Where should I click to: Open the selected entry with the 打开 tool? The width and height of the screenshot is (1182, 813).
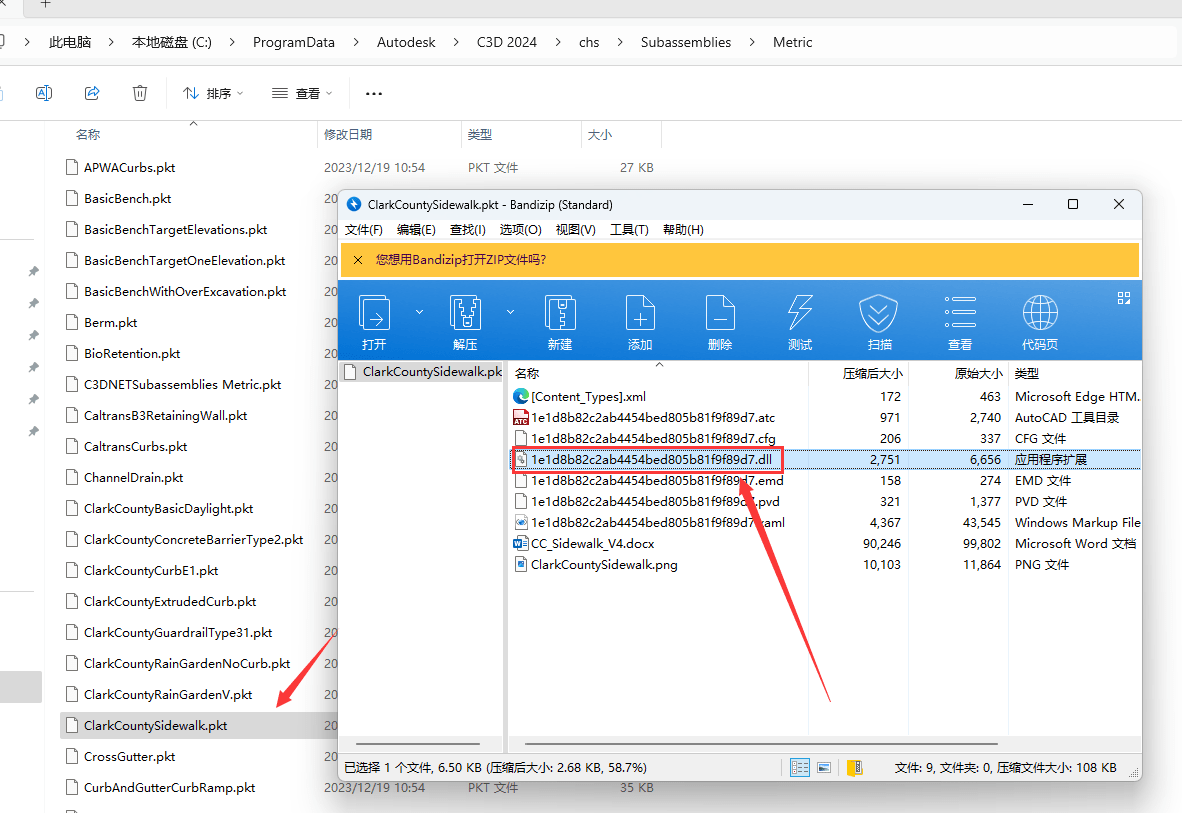click(x=374, y=320)
